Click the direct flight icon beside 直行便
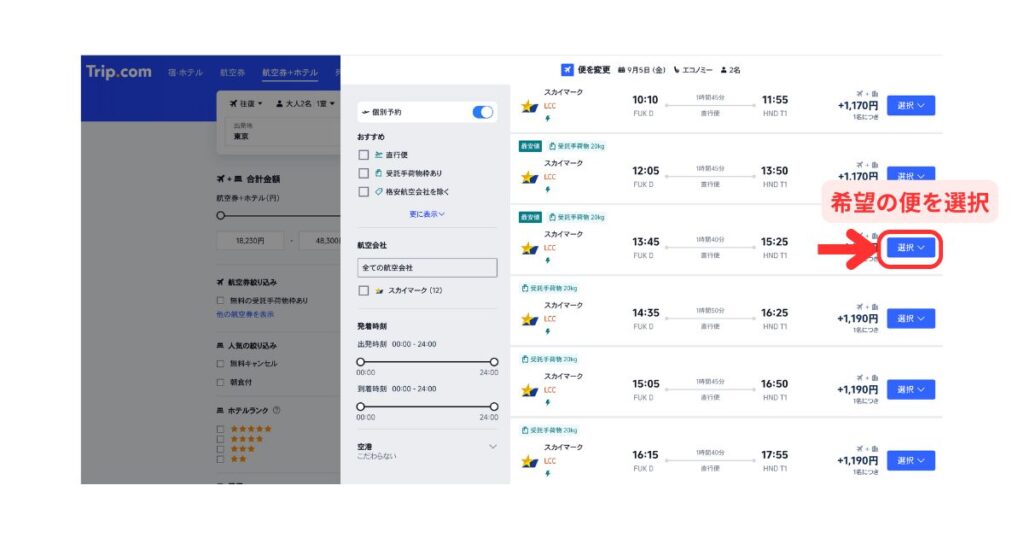The height and width of the screenshot is (538, 1024). tap(379, 155)
